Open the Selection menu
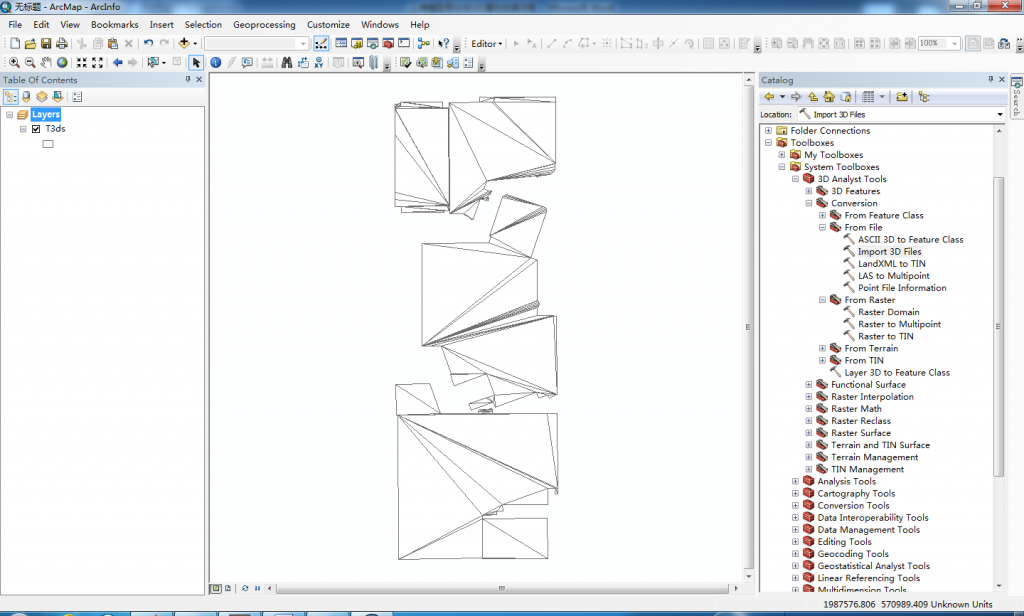This screenshot has width=1024, height=616. tap(203, 25)
